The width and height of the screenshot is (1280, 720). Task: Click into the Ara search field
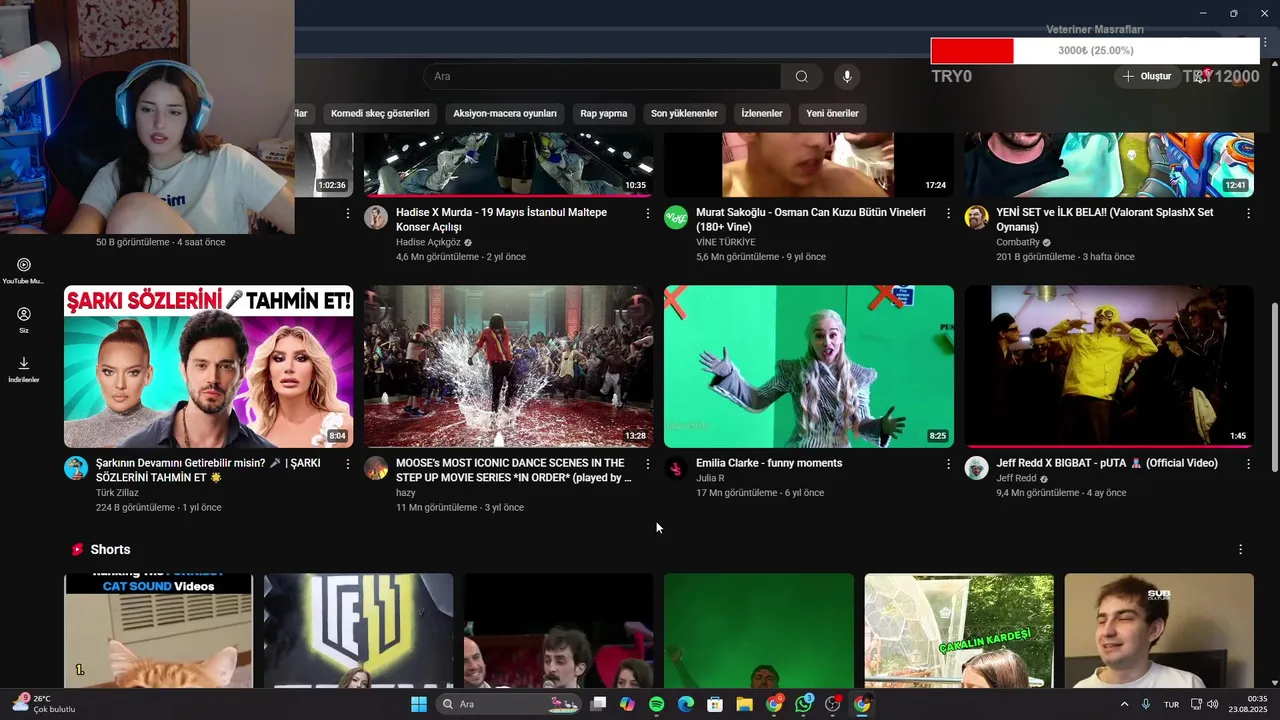[x=602, y=76]
